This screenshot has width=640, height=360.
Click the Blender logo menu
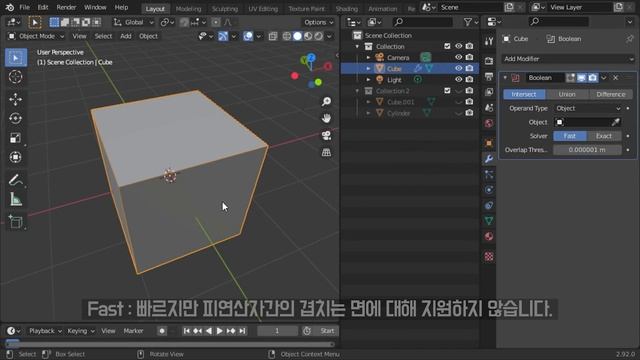[x=9, y=7]
